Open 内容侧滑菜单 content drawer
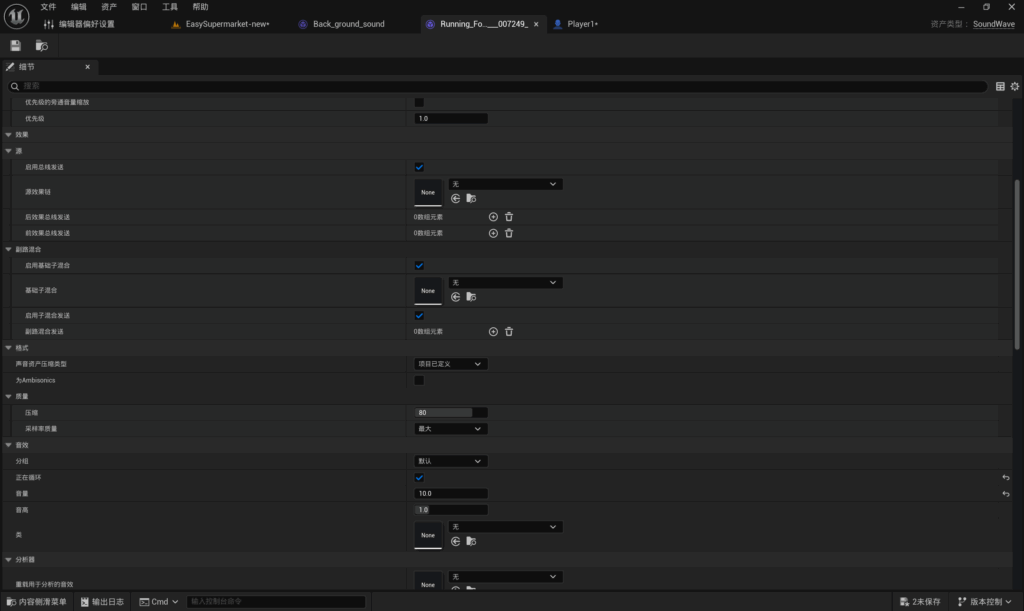 (37, 602)
